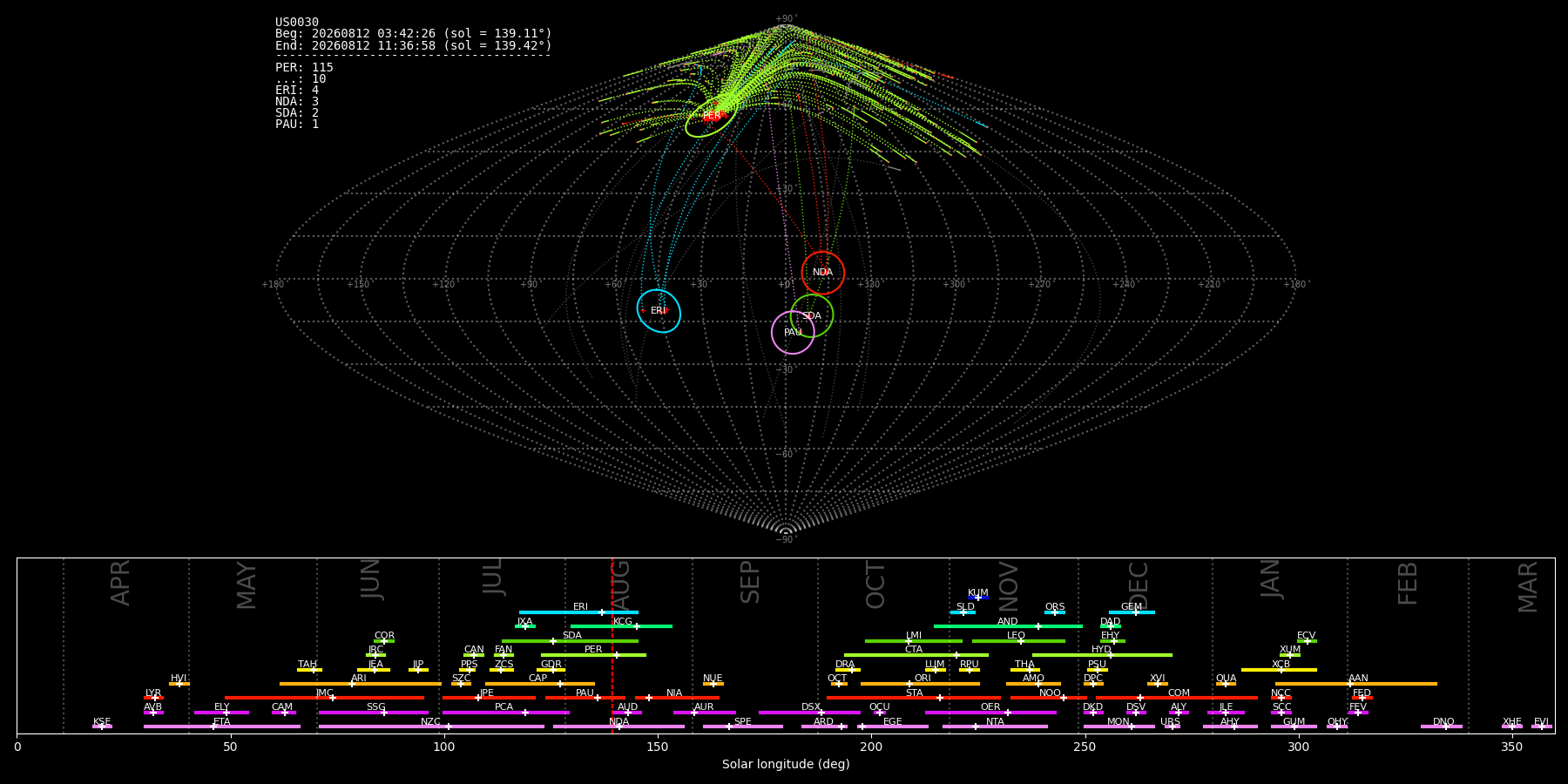Click the red NIA shower bar

tap(677, 698)
